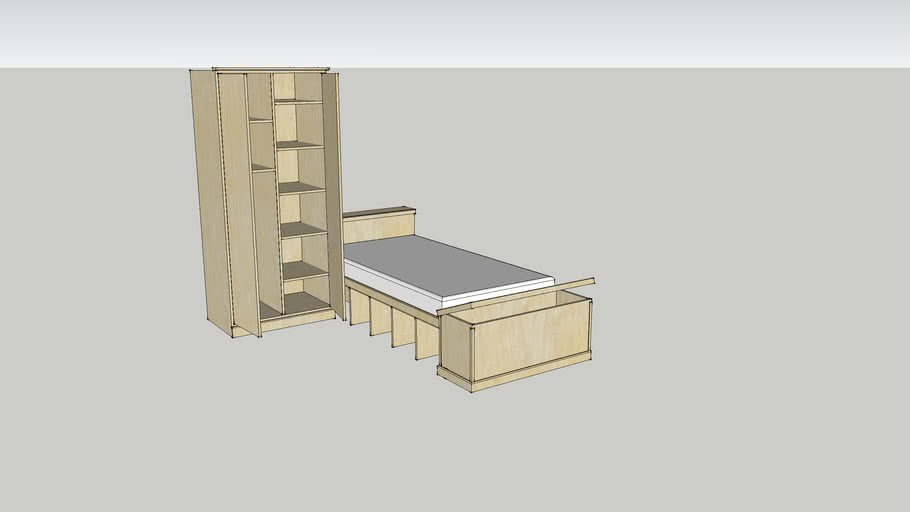Select the raised lid board of the chest
The image size is (910, 512).
tap(520, 296)
